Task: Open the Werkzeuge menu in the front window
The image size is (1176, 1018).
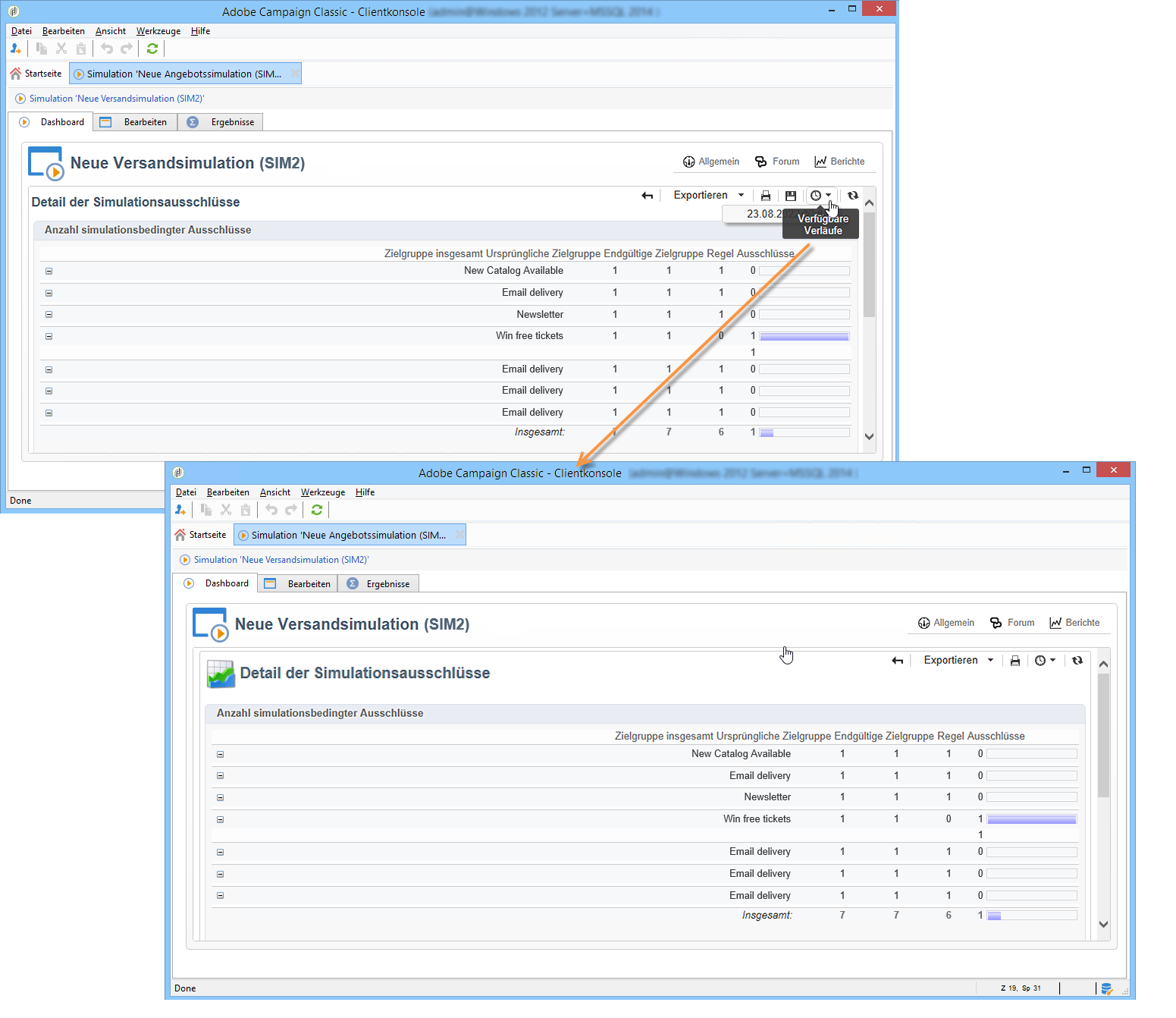Action: pyautogui.click(x=323, y=492)
